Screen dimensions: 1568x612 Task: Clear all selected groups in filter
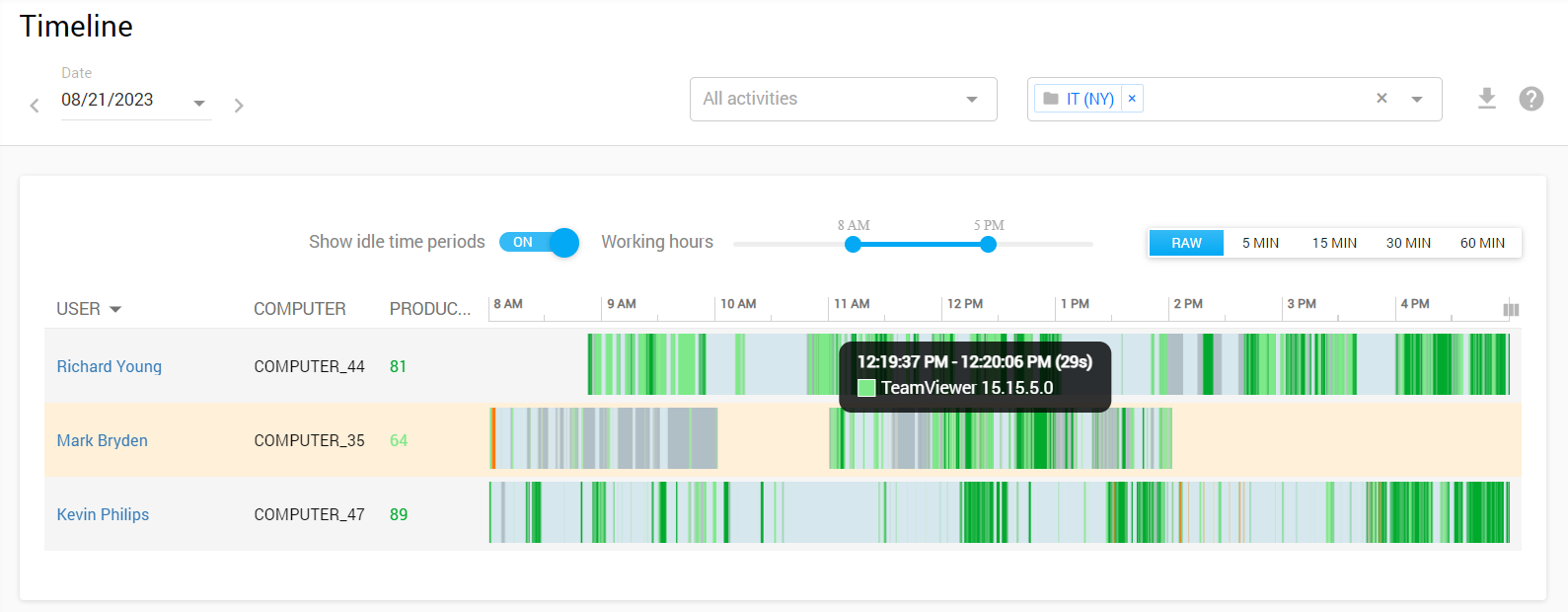1381,99
